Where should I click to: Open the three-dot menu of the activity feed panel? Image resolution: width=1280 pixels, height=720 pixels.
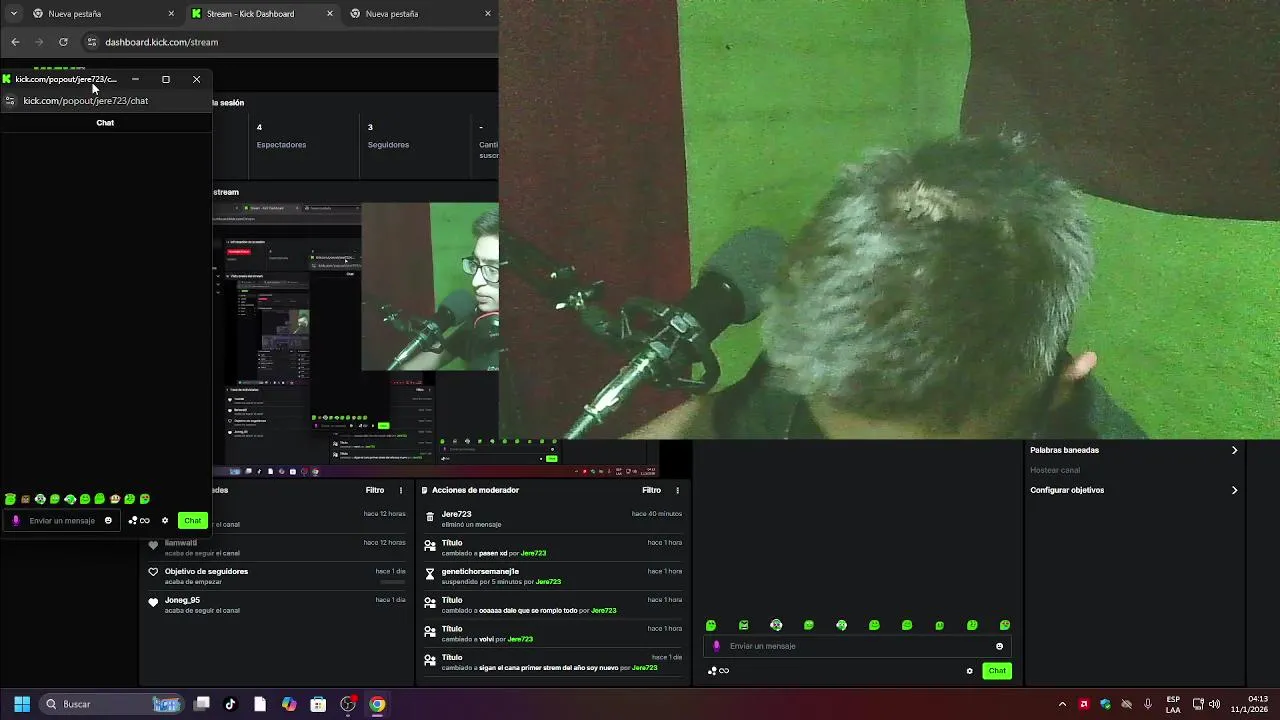tap(401, 490)
